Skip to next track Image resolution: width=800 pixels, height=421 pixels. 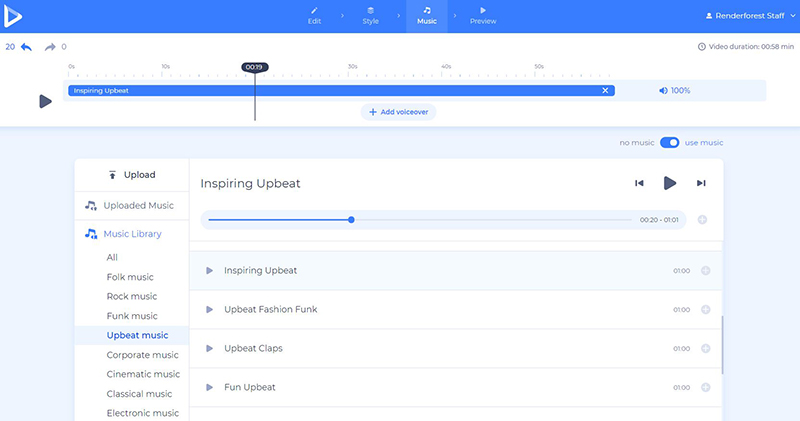[701, 183]
